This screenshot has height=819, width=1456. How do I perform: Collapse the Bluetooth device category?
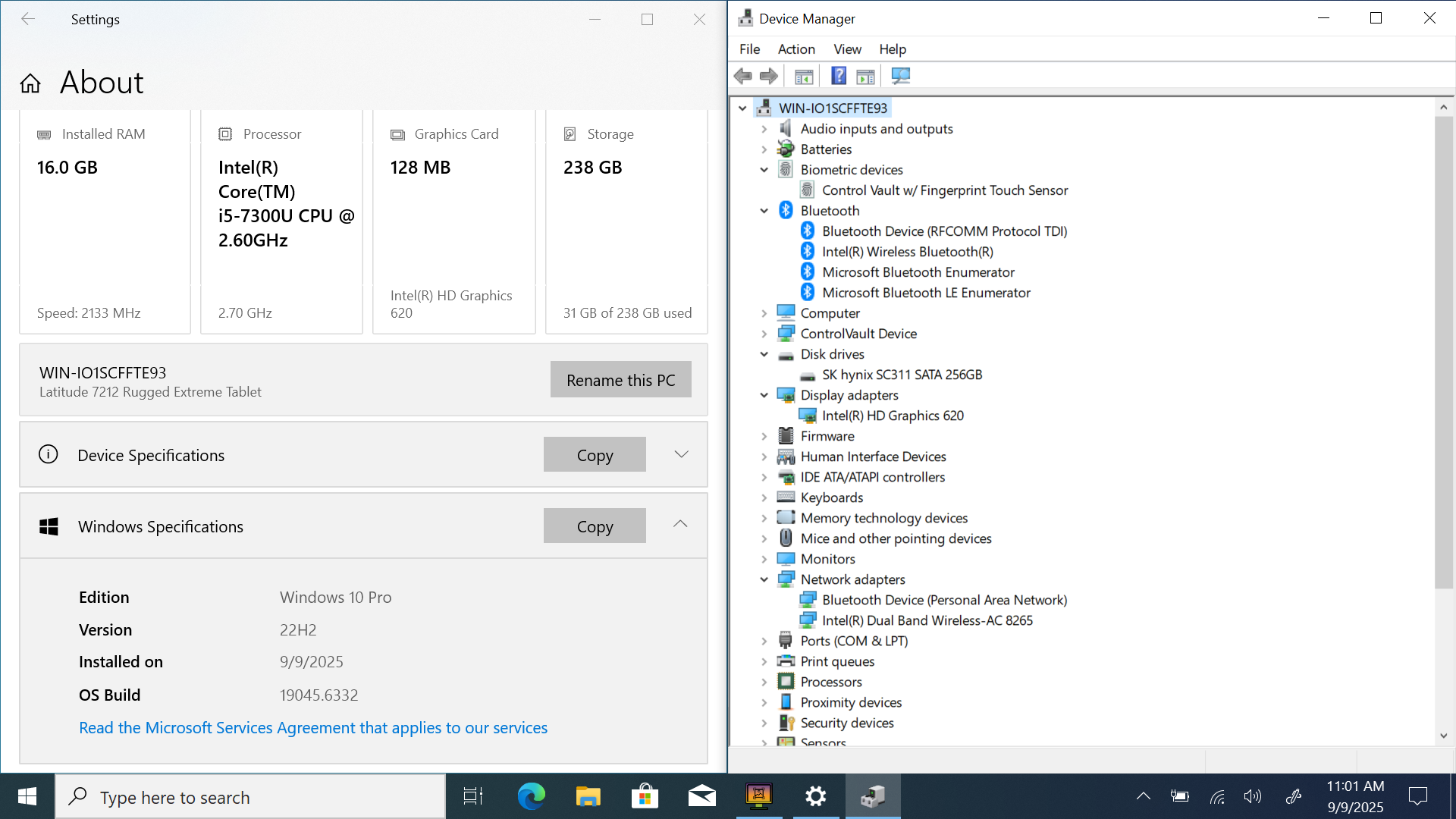coord(764,211)
